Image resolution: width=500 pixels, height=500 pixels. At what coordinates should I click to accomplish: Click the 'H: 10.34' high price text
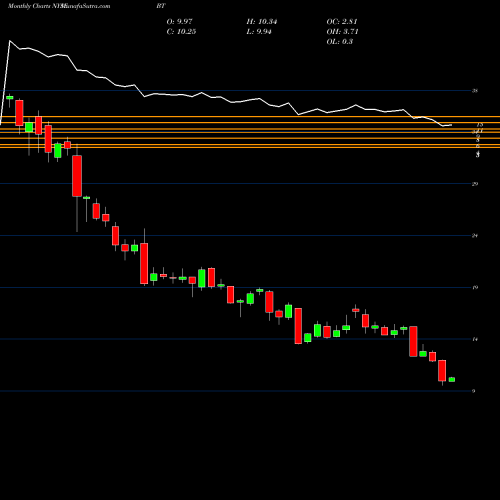click(x=262, y=22)
